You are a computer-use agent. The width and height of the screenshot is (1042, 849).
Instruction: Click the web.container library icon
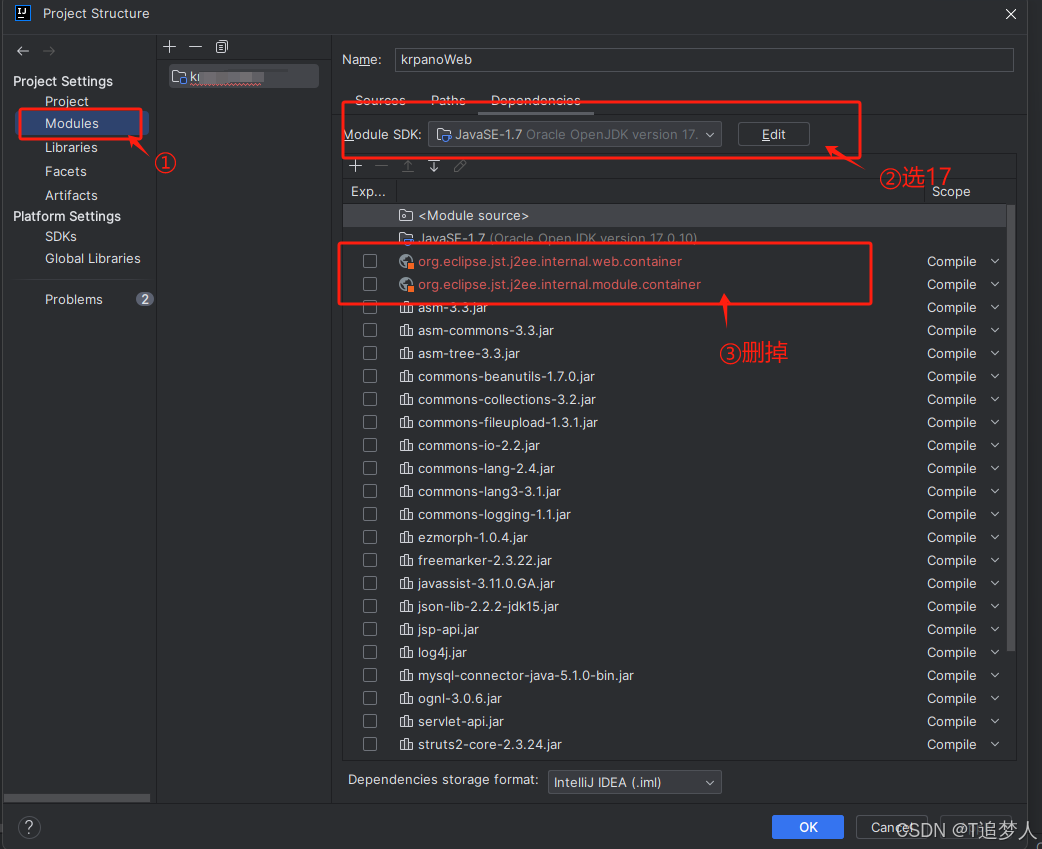pos(406,262)
